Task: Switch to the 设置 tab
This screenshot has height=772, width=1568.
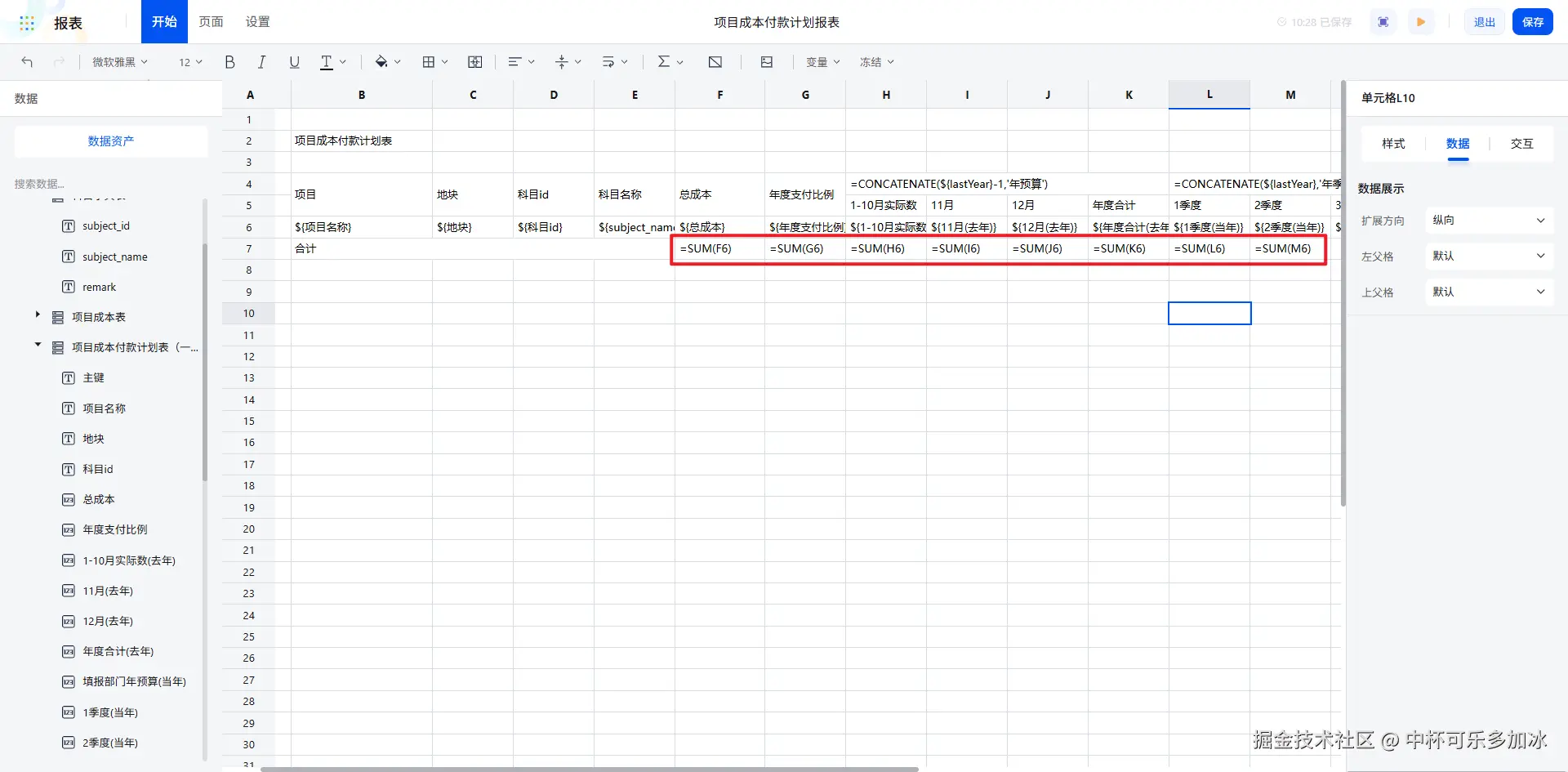Action: coord(258,22)
